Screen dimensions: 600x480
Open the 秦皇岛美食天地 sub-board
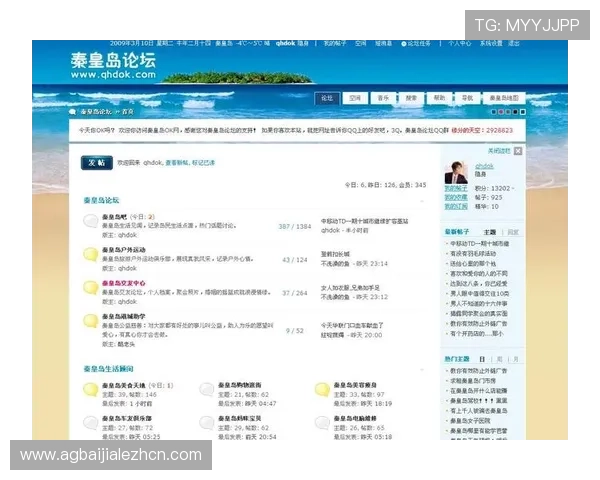[x=124, y=385]
